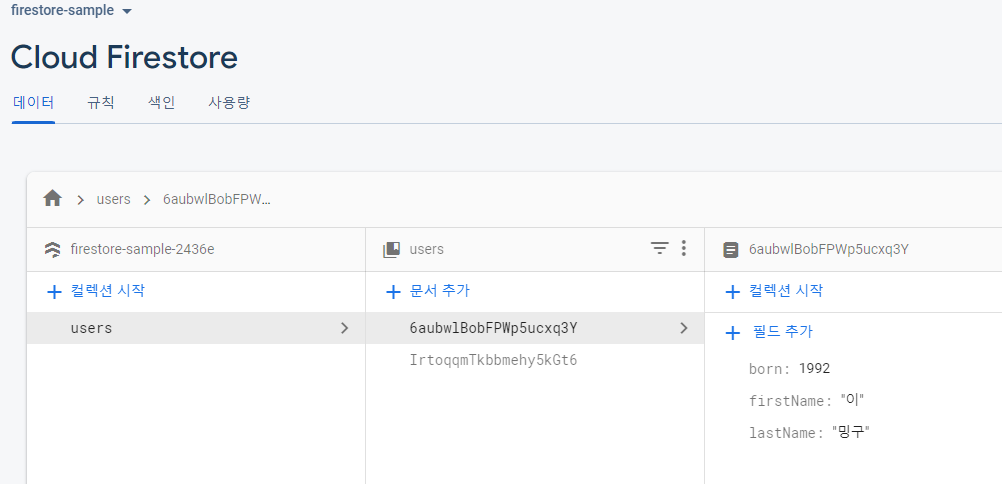Add a document with 문서 추가

pos(439,291)
